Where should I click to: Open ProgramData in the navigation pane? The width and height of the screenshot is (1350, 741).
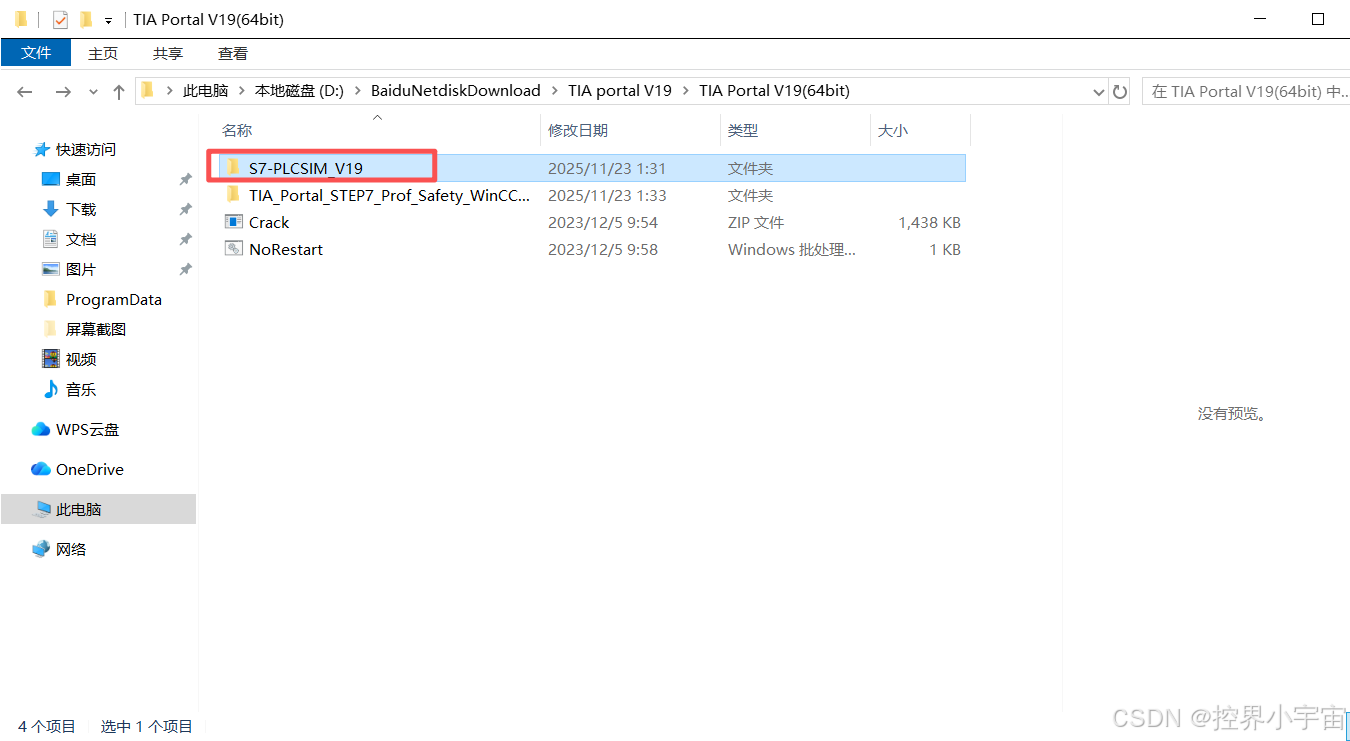click(x=114, y=299)
